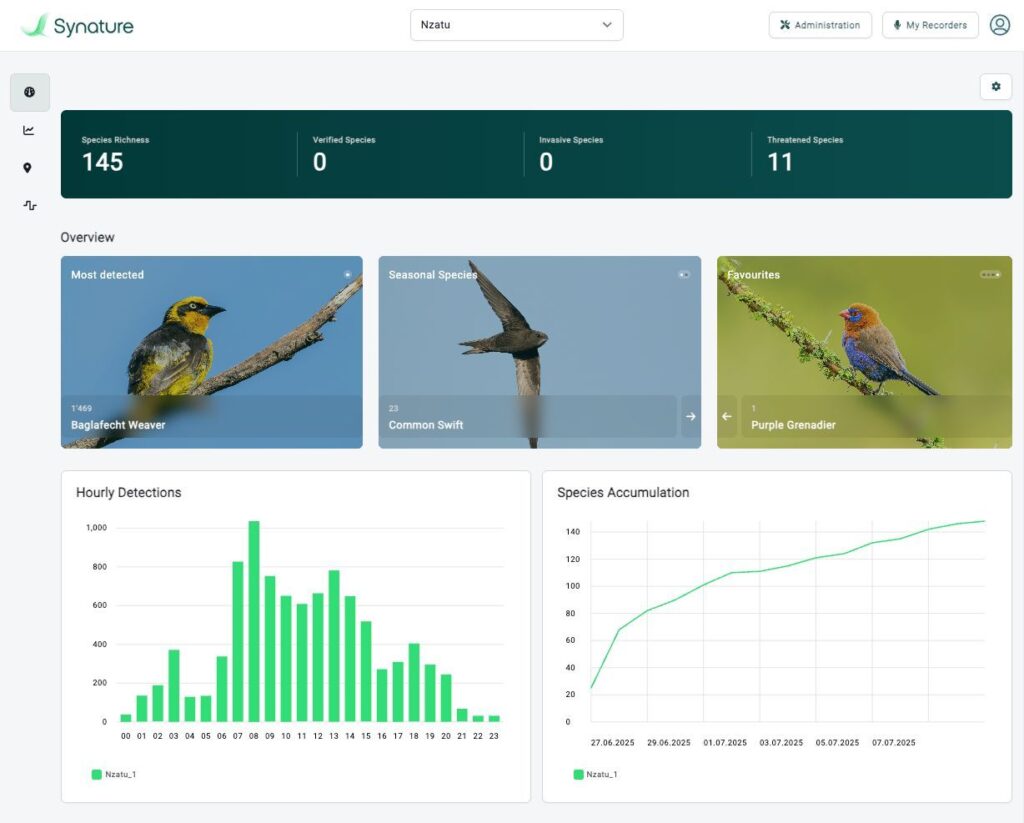Open the dashboard view in the sidebar

coord(29,92)
